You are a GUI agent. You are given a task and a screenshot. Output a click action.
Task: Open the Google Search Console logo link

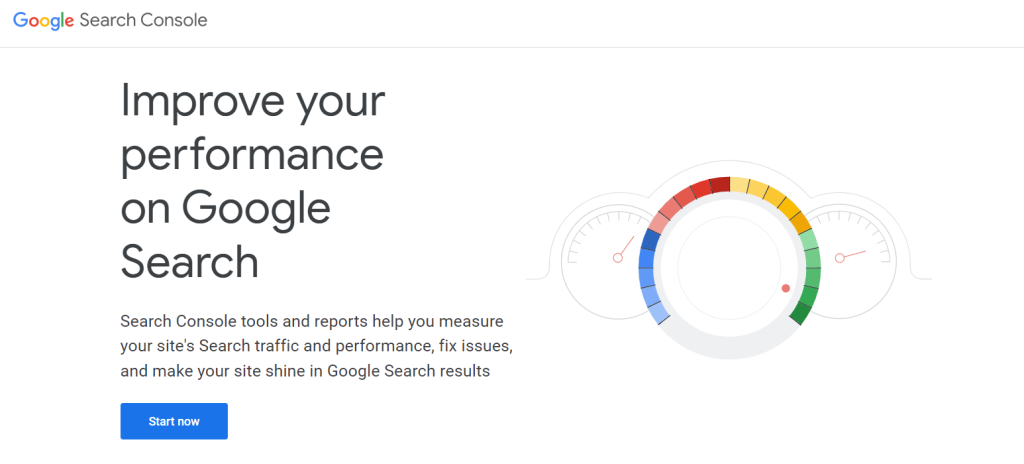pyautogui.click(x=110, y=20)
